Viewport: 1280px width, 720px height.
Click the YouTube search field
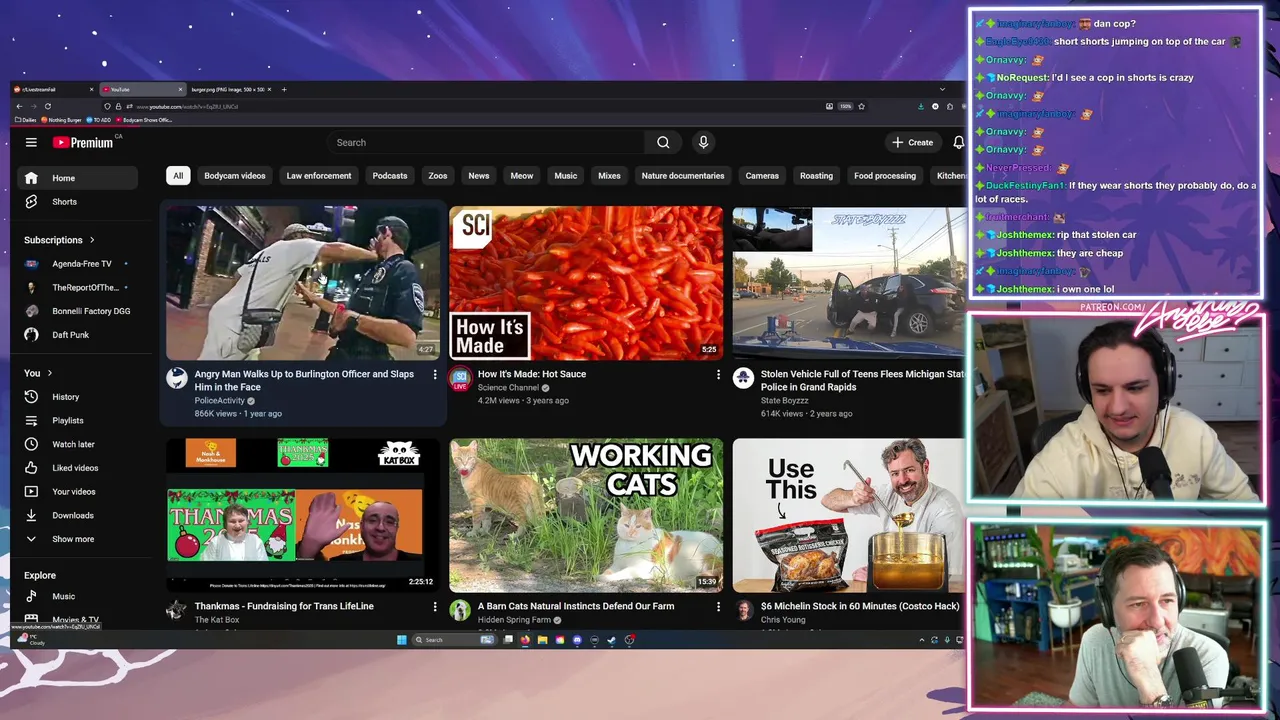pos(485,142)
